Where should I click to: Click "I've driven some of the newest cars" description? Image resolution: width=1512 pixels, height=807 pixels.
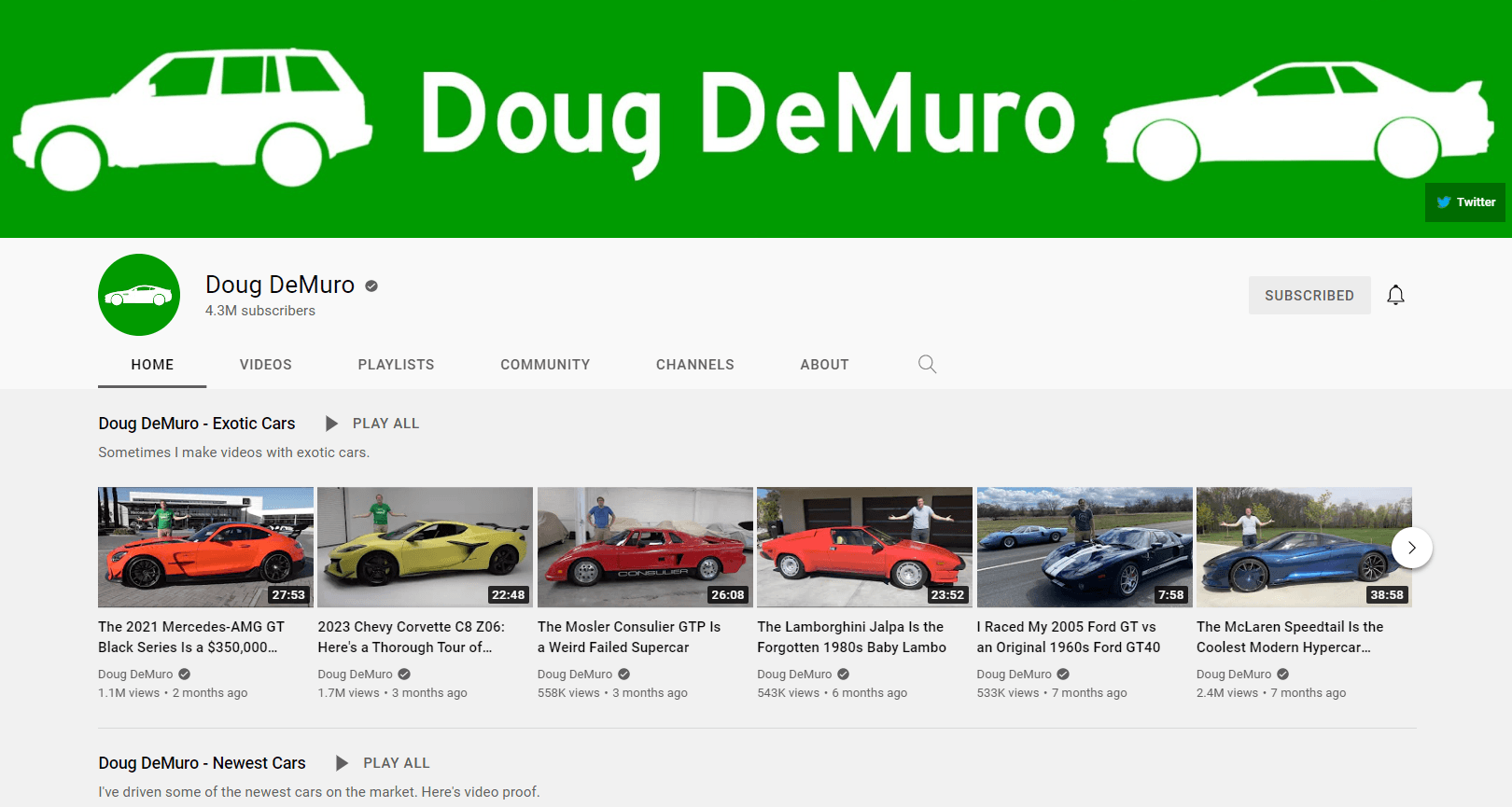point(319,792)
